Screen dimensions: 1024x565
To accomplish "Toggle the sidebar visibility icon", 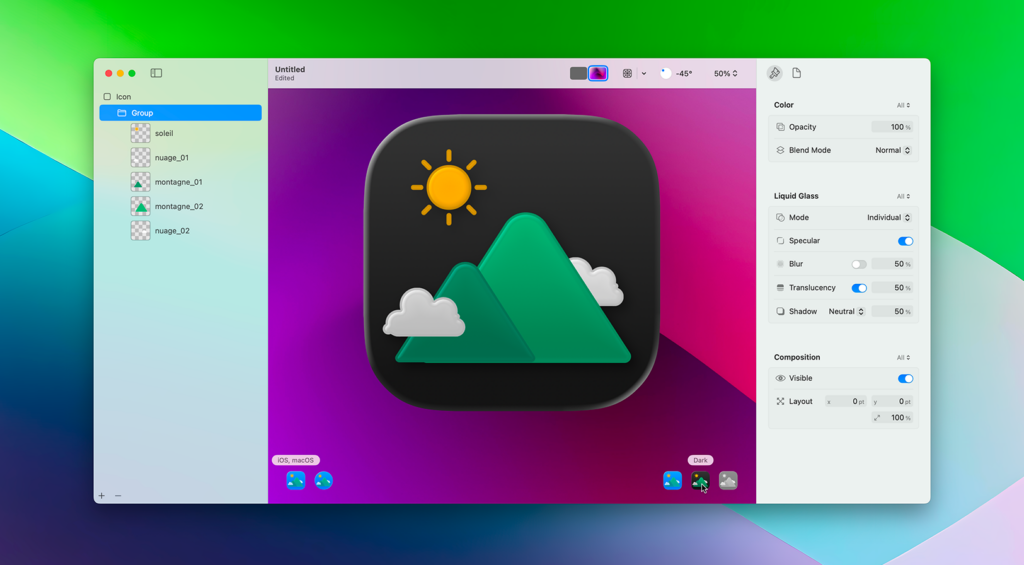I will click(x=156, y=73).
